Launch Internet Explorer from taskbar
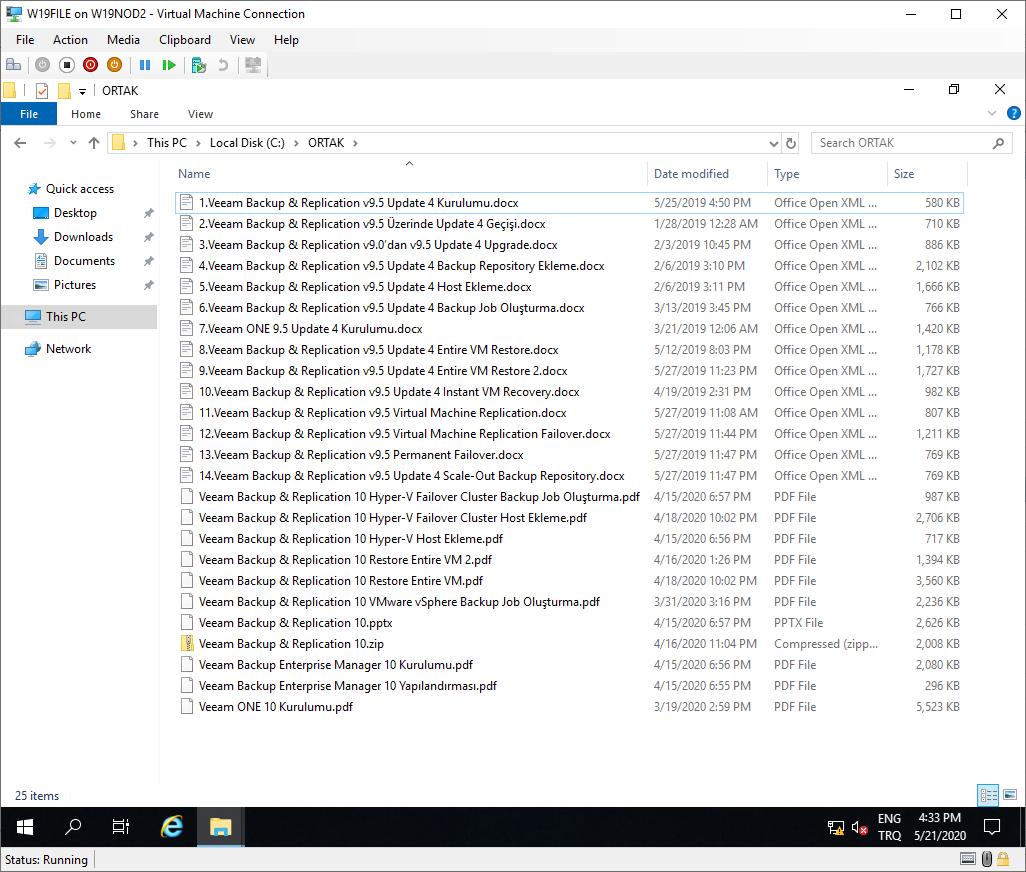This screenshot has width=1026, height=872. coord(172,828)
